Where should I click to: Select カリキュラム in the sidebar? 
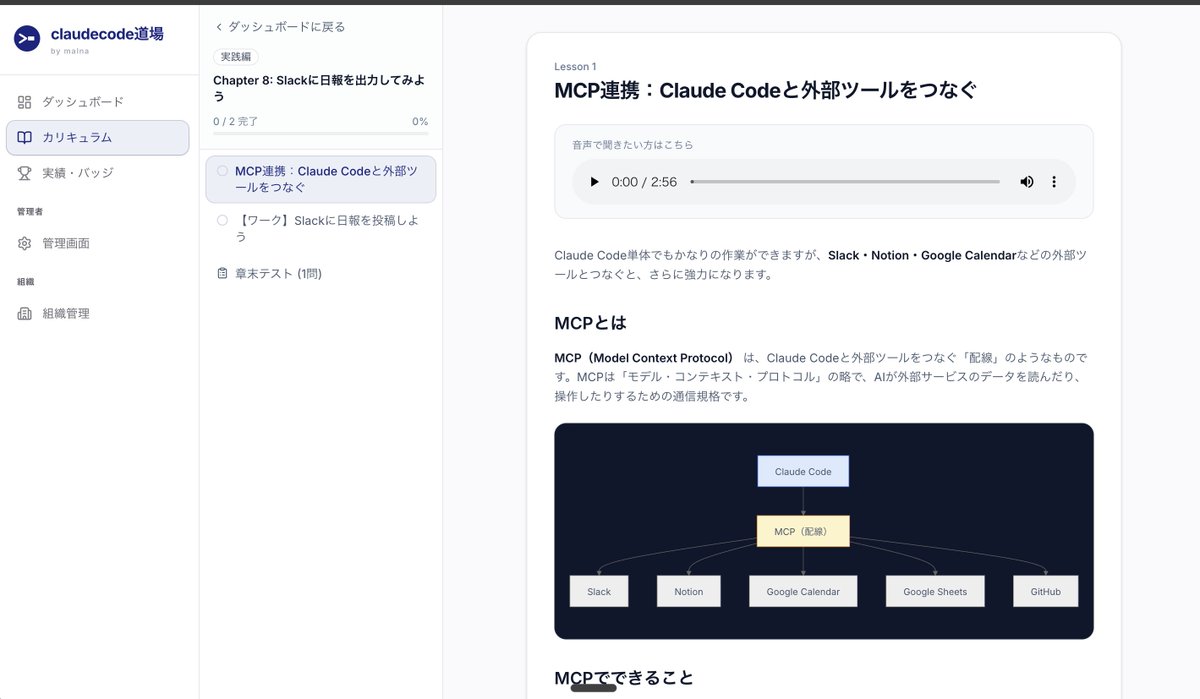[x=97, y=138]
